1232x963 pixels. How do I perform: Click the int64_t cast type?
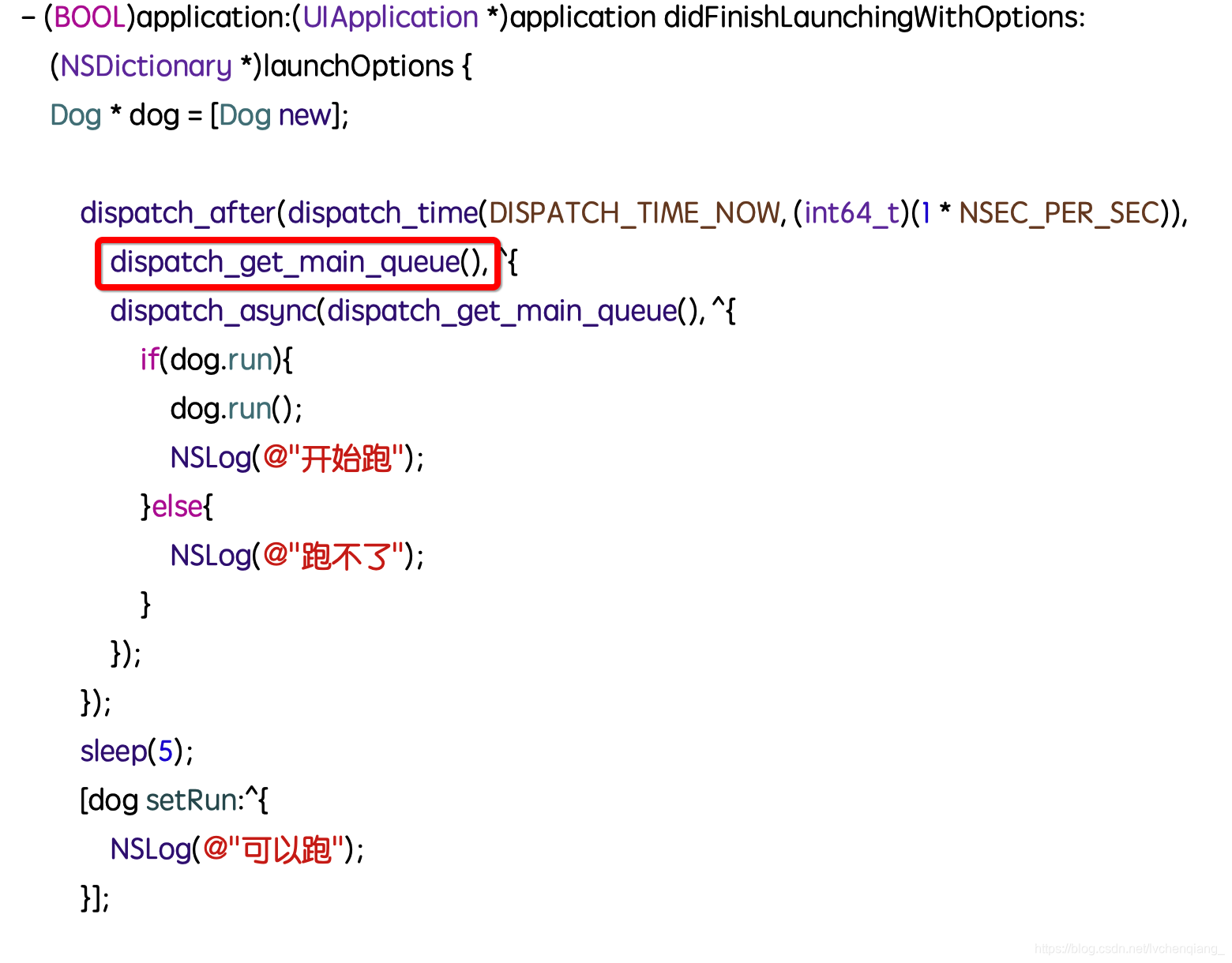851,213
